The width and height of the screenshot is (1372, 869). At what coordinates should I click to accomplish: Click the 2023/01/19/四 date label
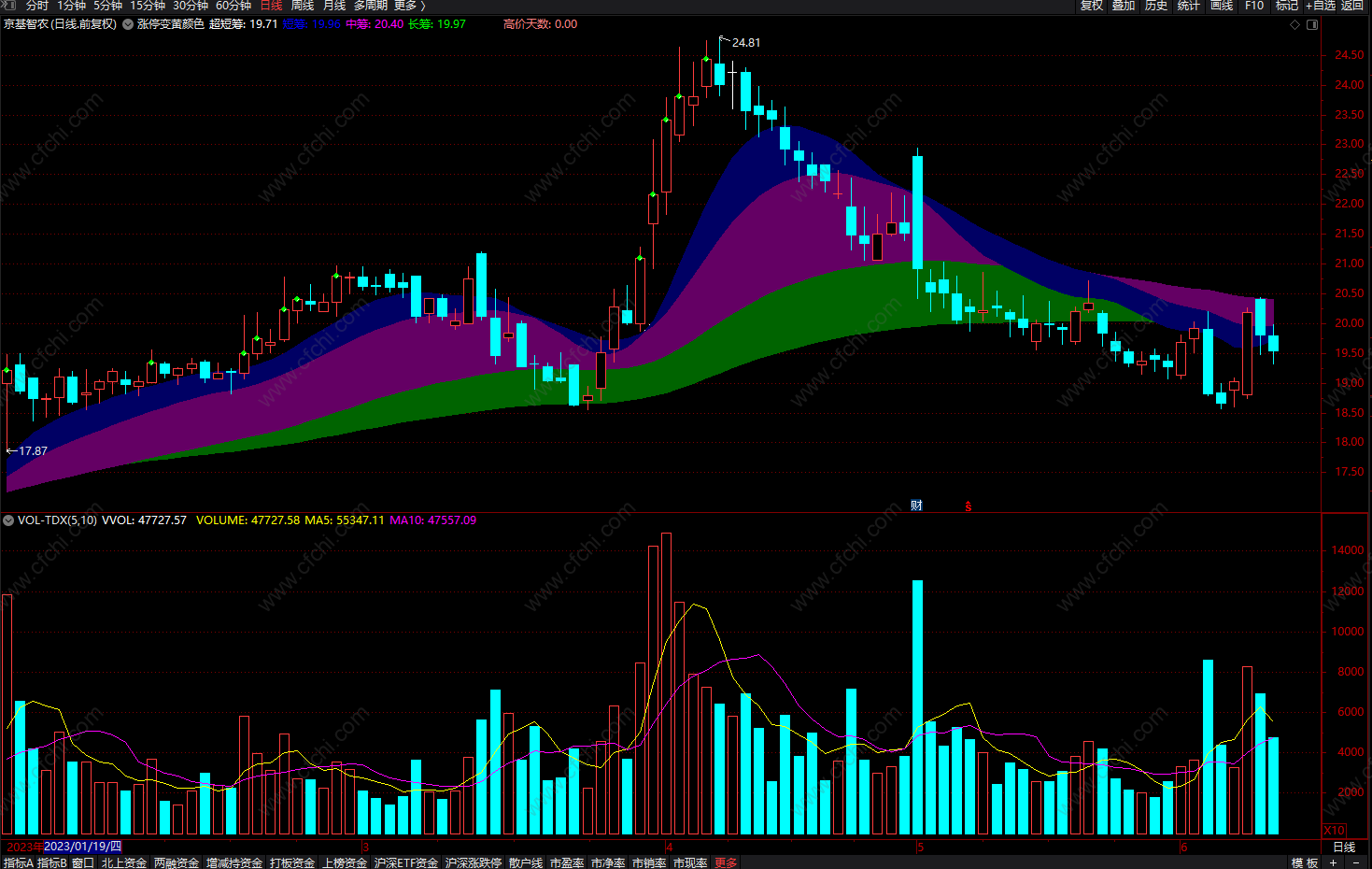pyautogui.click(x=83, y=847)
